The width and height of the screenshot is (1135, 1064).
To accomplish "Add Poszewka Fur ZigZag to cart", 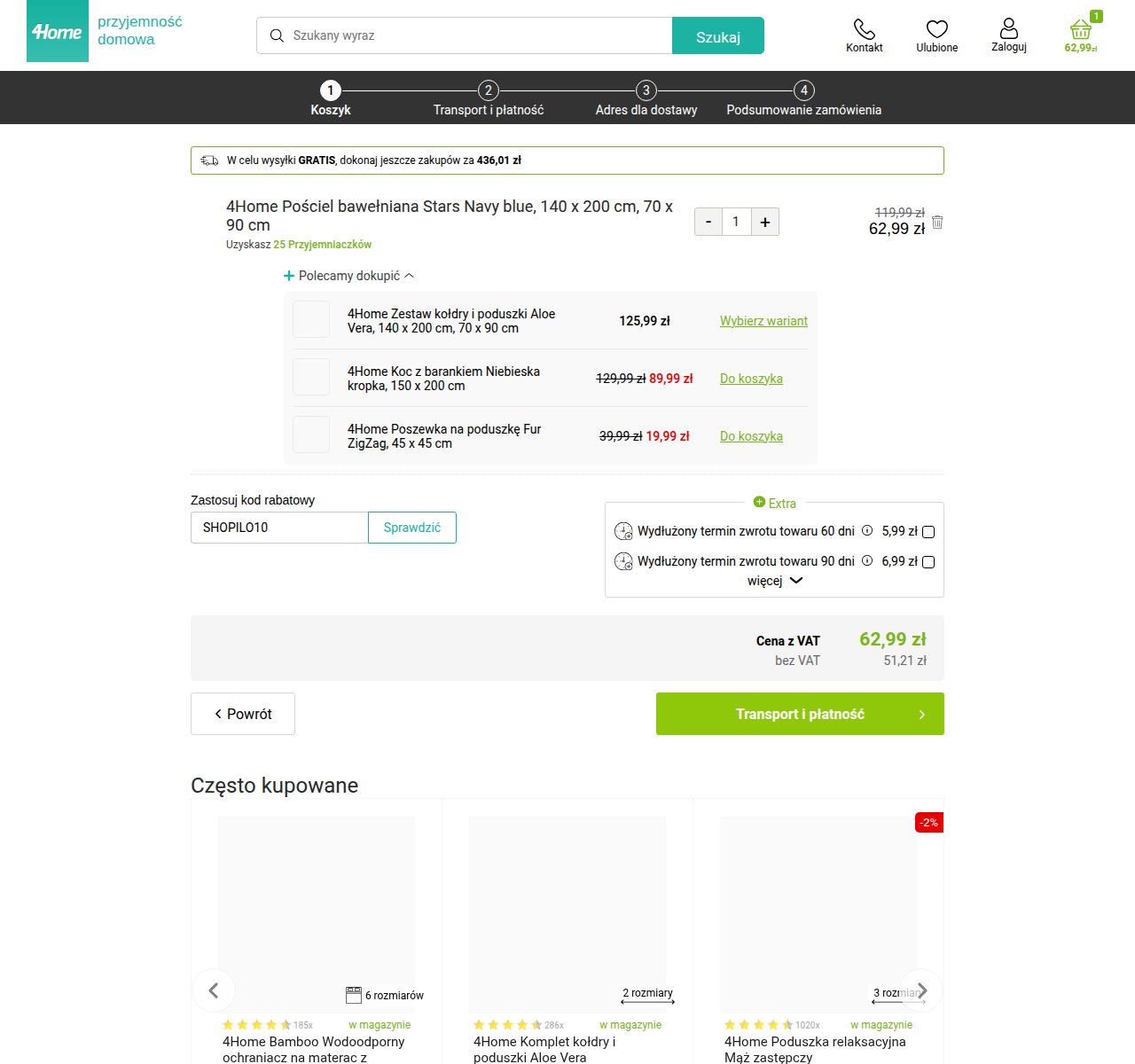I will (x=751, y=436).
